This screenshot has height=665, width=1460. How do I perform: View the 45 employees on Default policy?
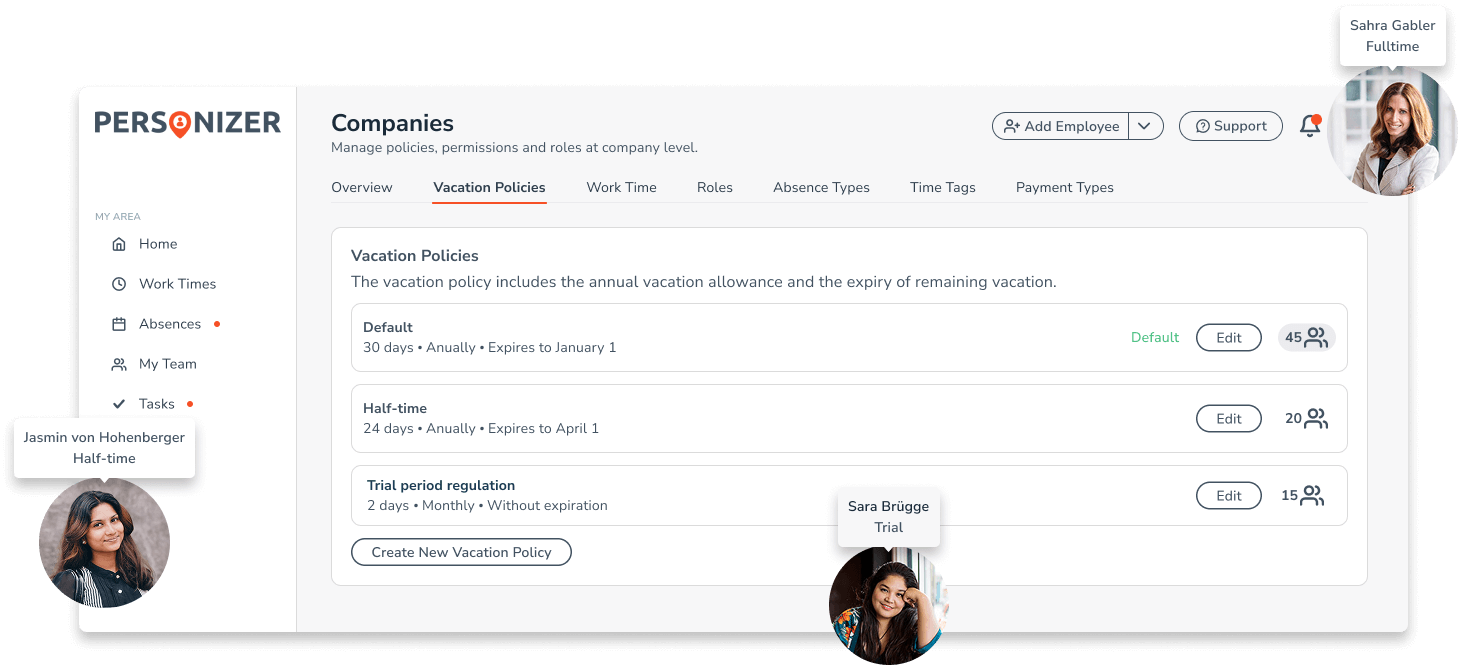point(1306,337)
